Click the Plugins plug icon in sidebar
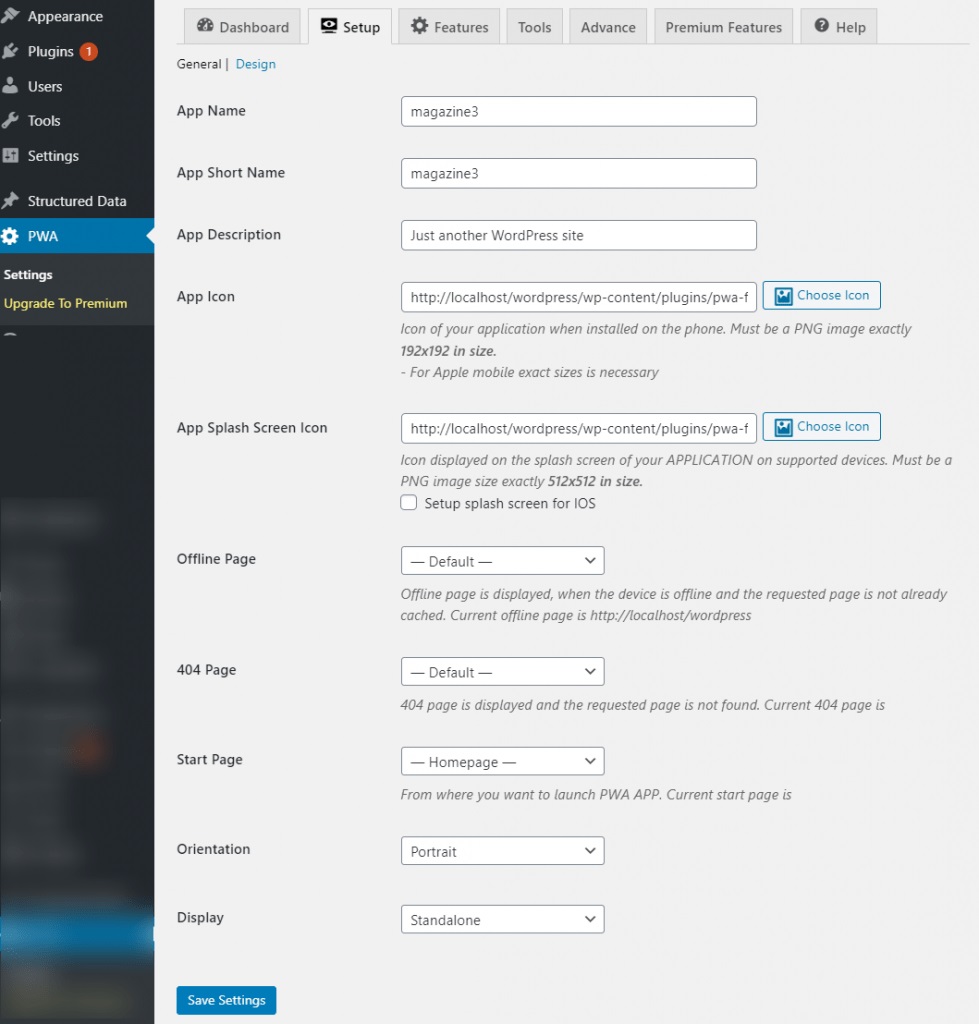This screenshot has height=1024, width=979. point(11,51)
